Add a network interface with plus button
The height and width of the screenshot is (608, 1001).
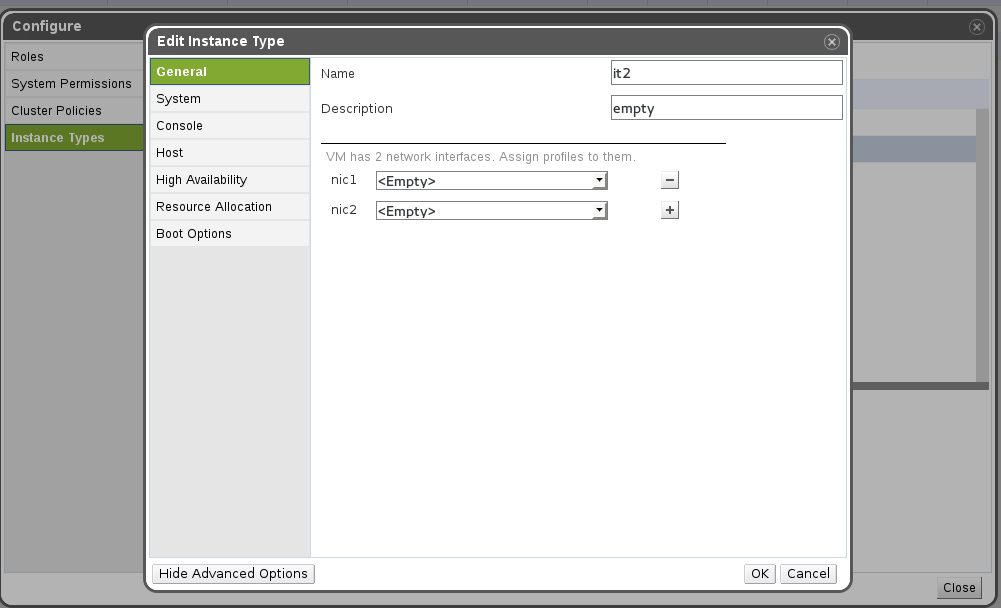coord(670,210)
